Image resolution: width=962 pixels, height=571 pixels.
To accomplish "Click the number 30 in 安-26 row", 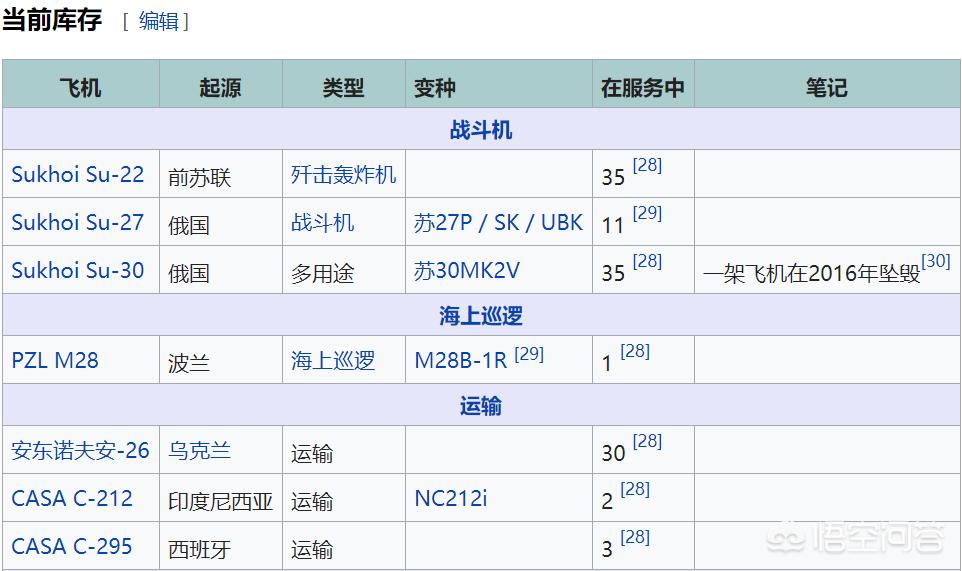I will coord(613,454).
